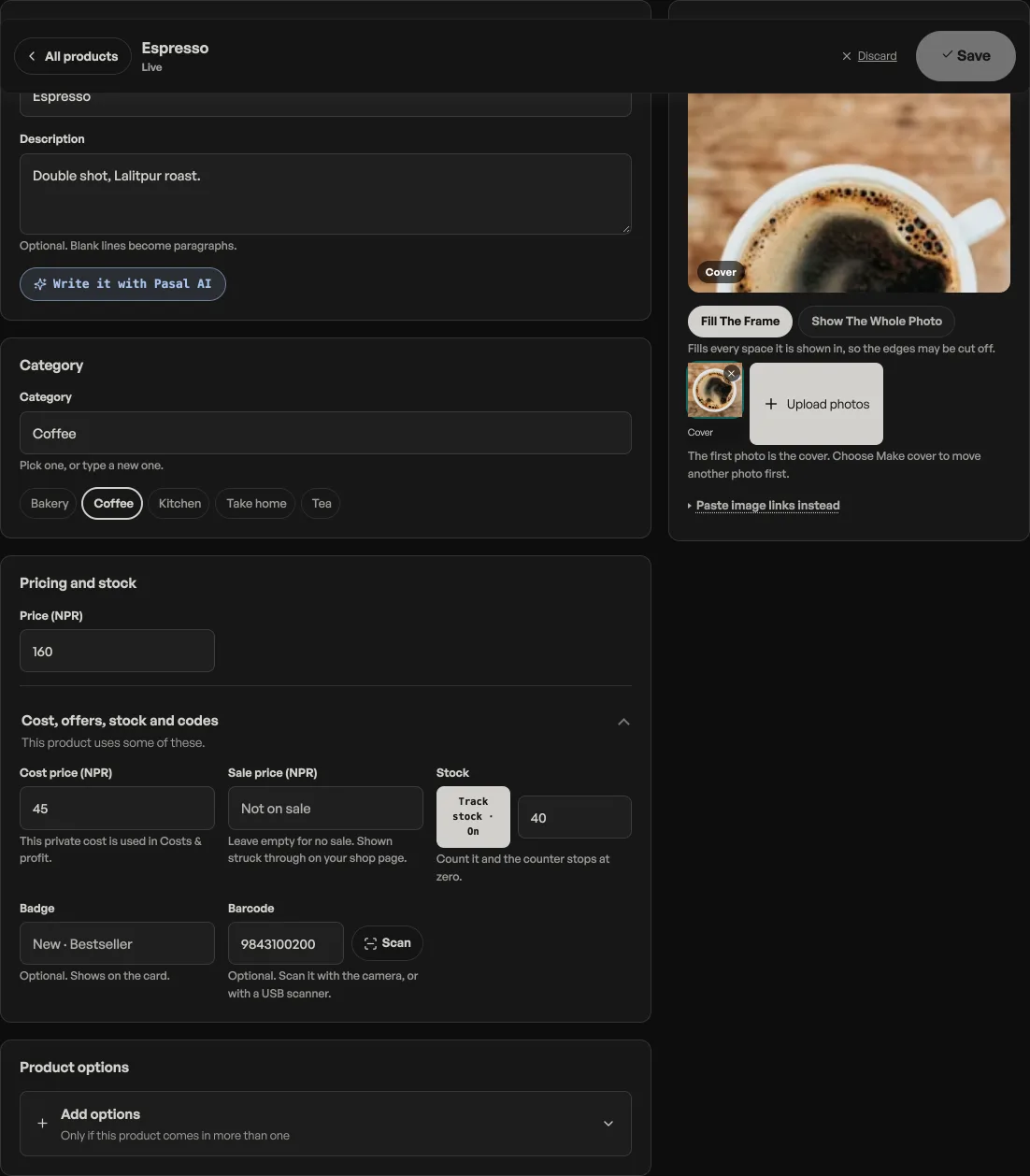Choose Fill The Frame photo mode
The image size is (1030, 1176).
tap(740, 321)
